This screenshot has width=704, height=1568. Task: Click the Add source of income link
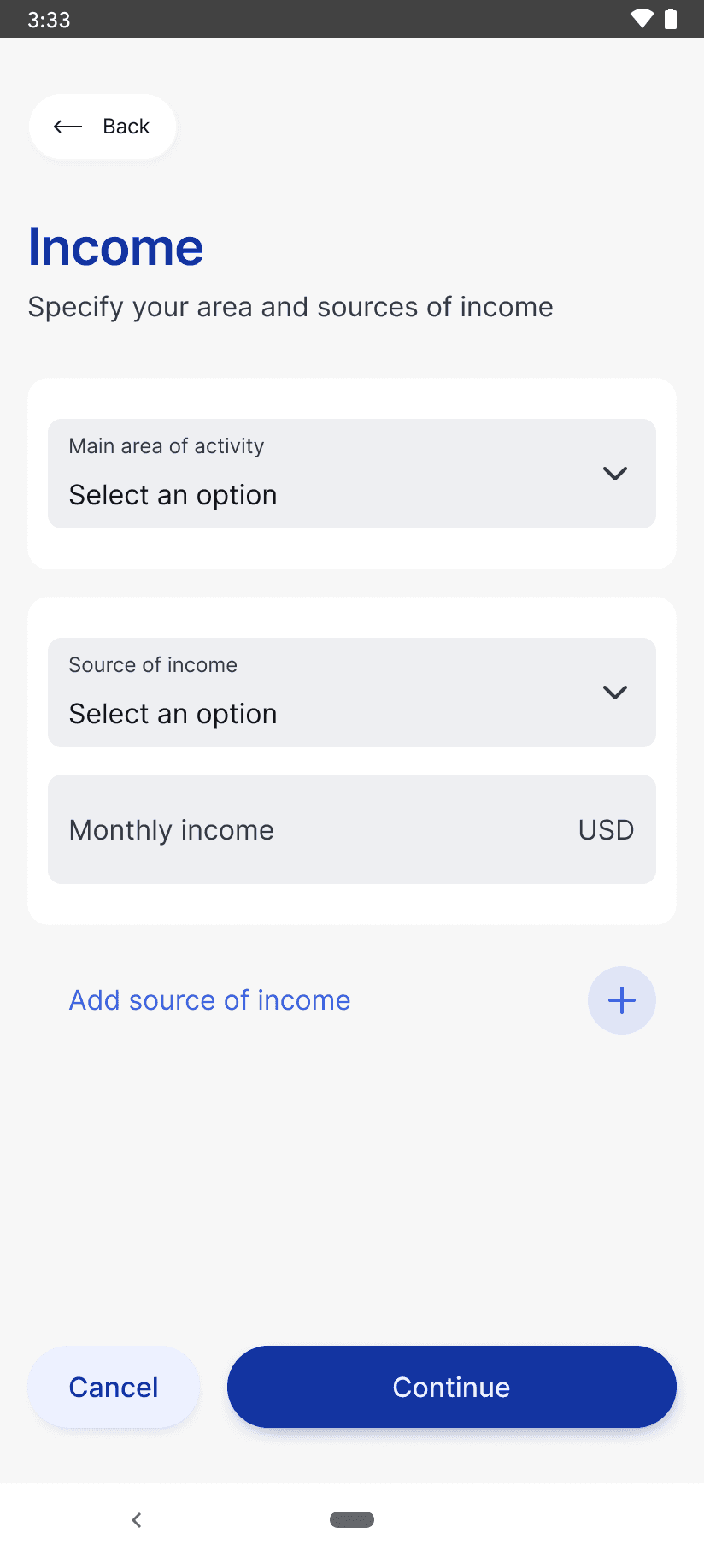coord(210,1000)
